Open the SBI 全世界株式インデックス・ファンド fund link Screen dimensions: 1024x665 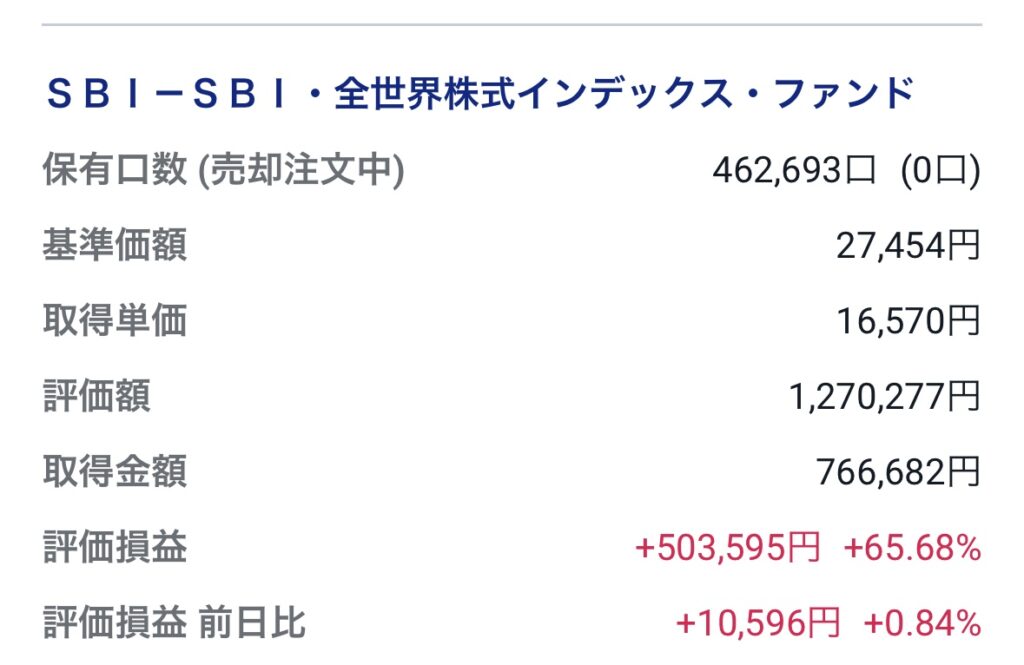pos(480,93)
